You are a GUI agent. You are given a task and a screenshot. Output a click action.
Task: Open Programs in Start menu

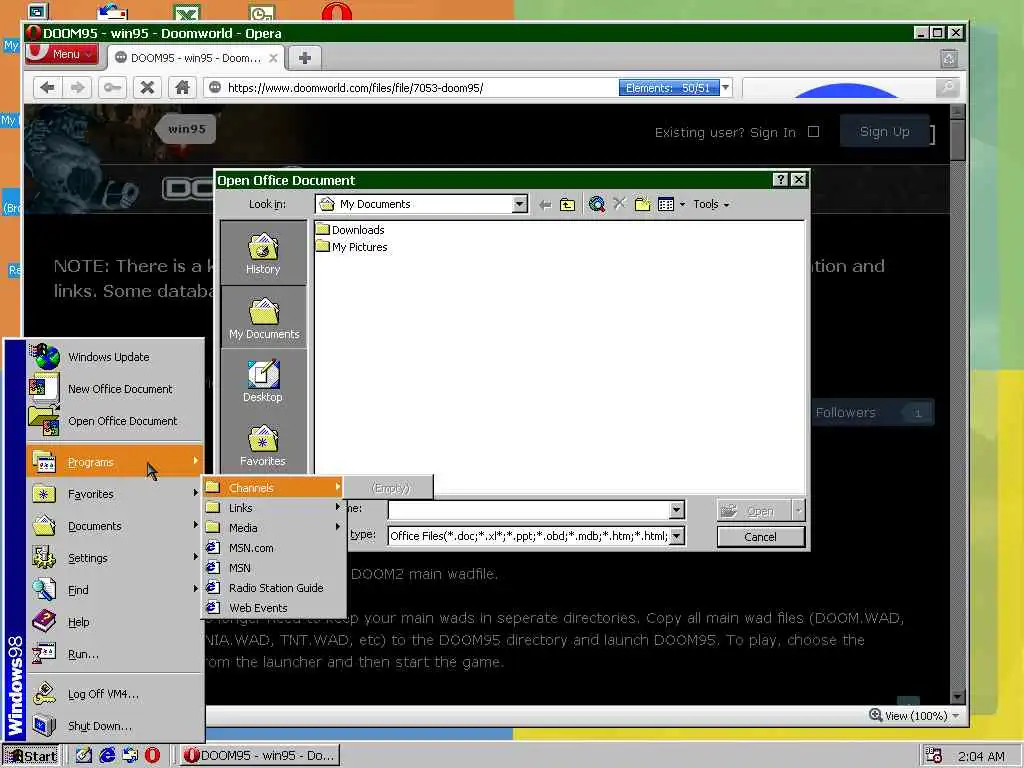pos(114,462)
